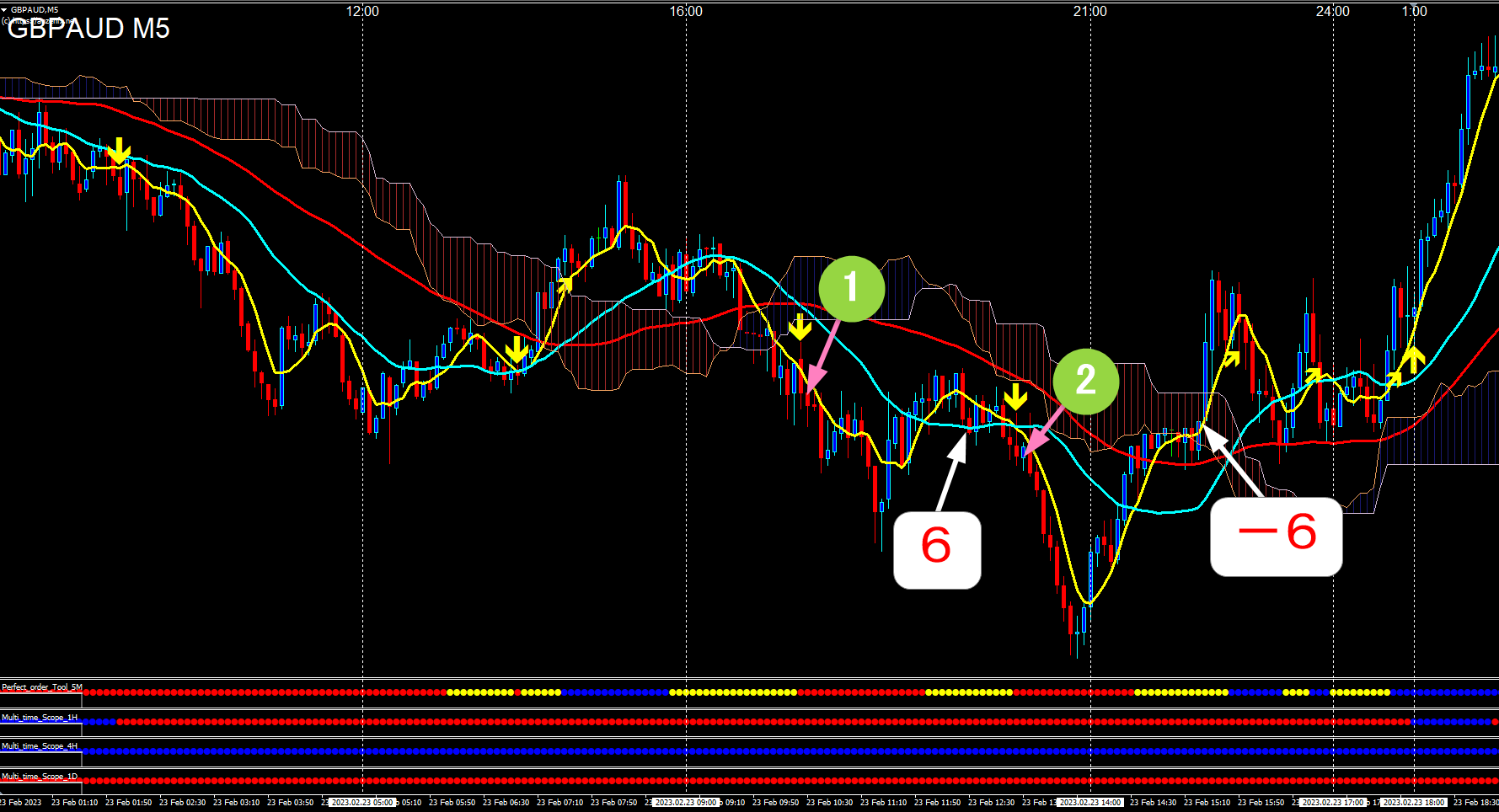Click the highlighted 2023.02.23 09:00 time label

(x=685, y=803)
